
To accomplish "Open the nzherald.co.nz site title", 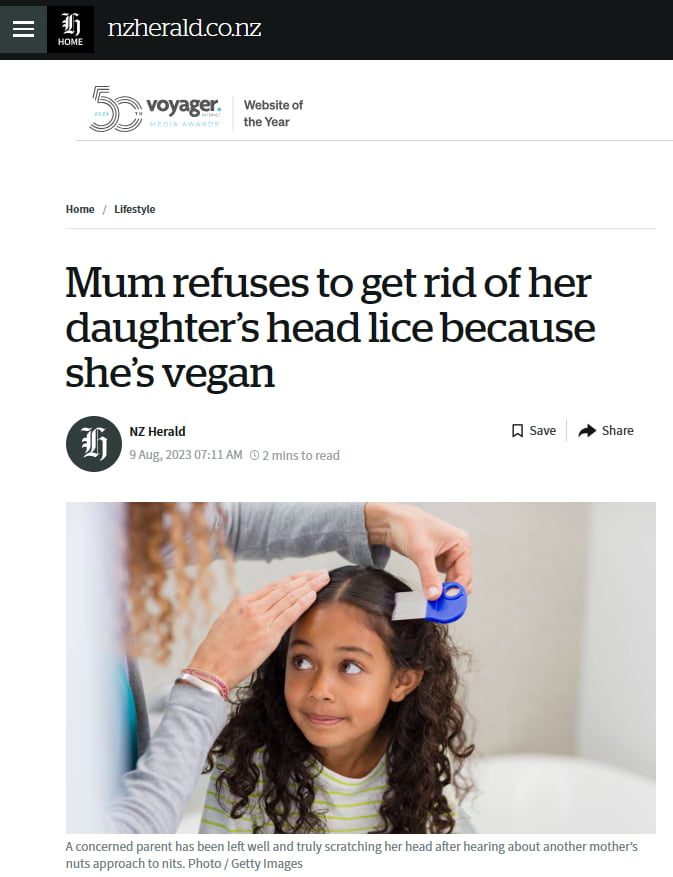I will tap(184, 29).
